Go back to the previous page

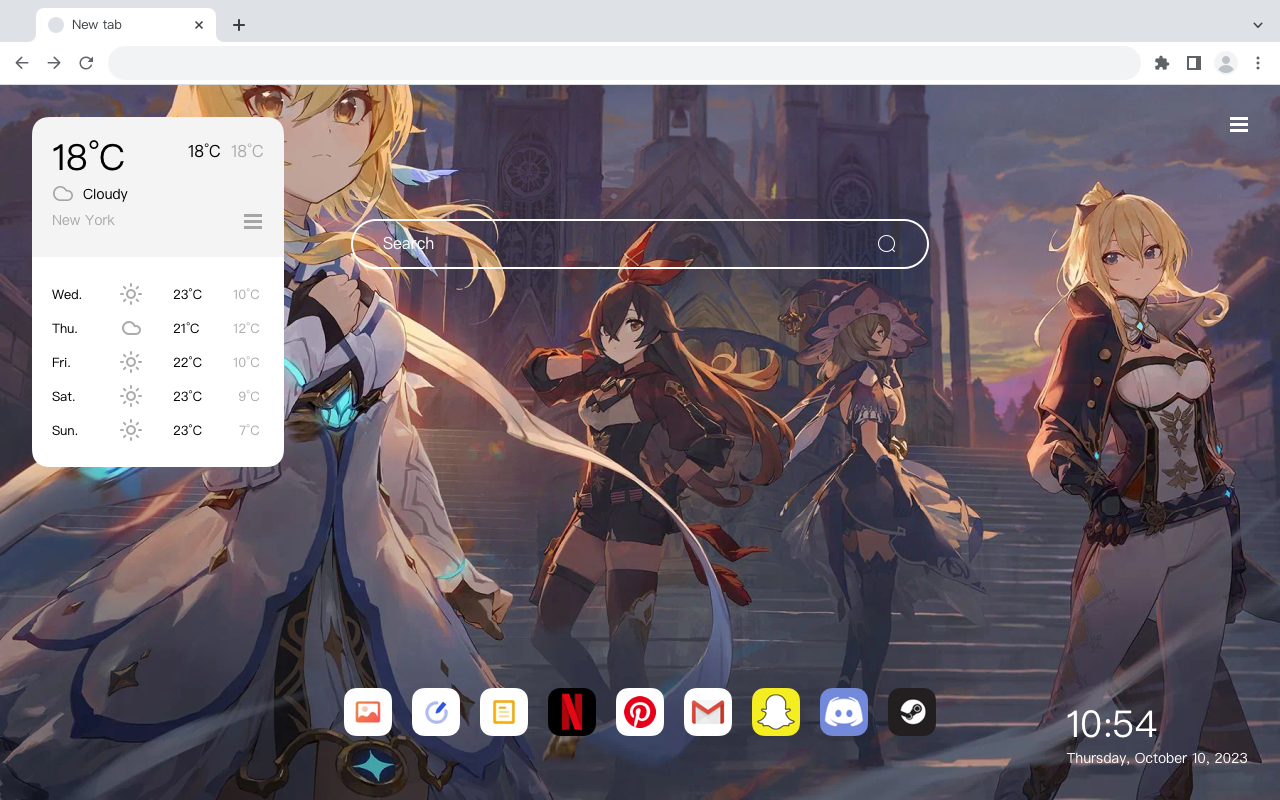tap(22, 63)
